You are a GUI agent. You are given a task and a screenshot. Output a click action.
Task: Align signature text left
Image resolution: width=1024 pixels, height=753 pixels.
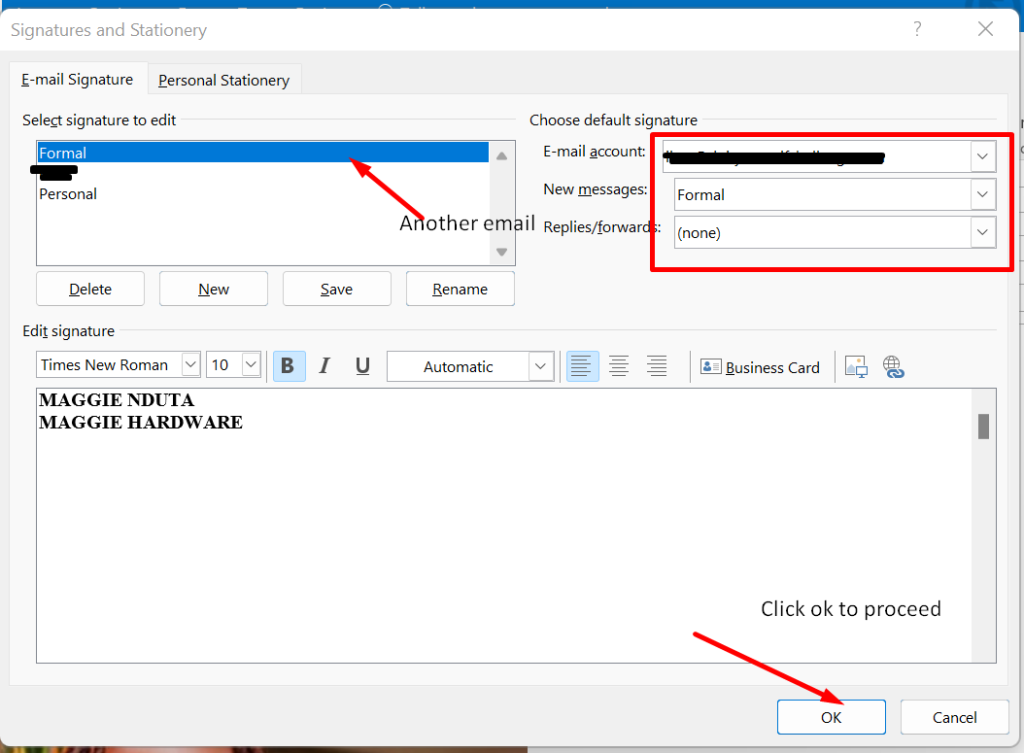[x=580, y=366]
